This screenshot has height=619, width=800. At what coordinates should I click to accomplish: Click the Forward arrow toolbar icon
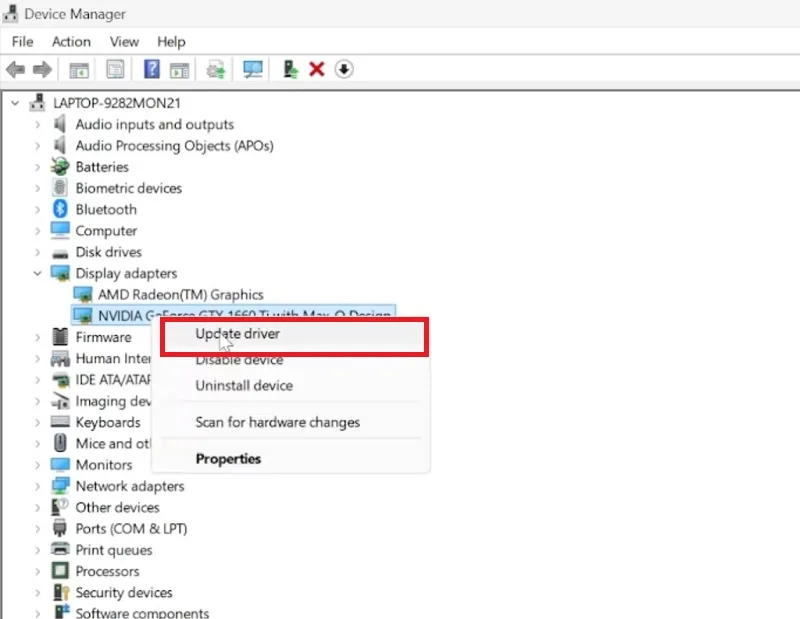click(42, 69)
